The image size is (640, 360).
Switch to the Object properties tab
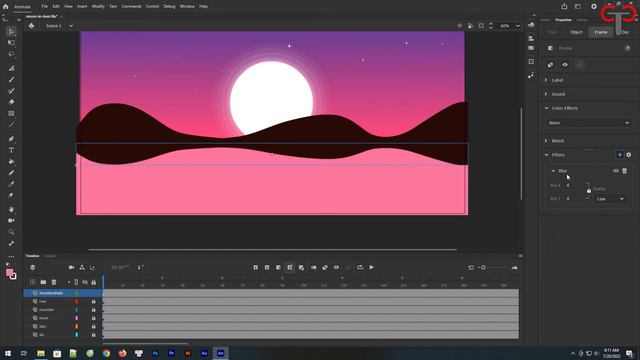click(x=576, y=32)
